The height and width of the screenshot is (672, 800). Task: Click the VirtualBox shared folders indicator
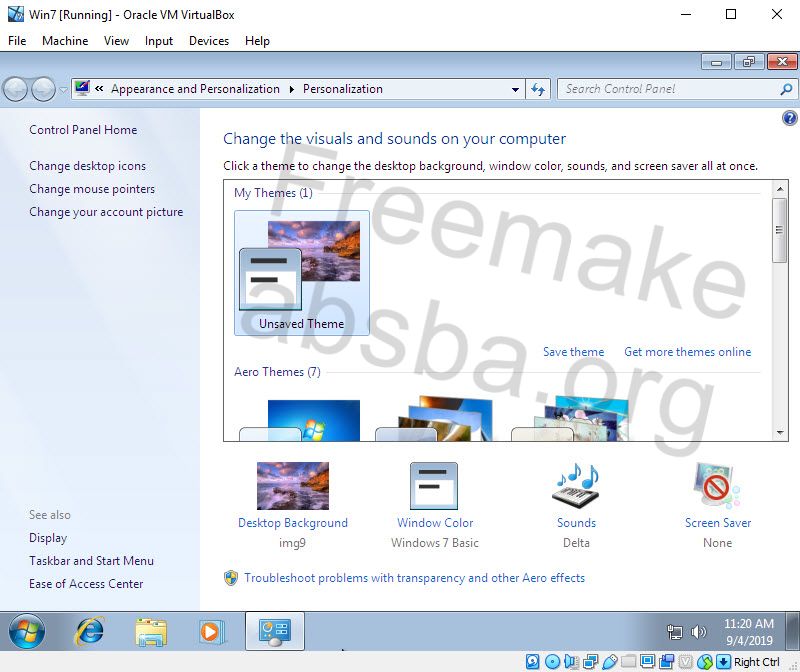pyautogui.click(x=629, y=662)
